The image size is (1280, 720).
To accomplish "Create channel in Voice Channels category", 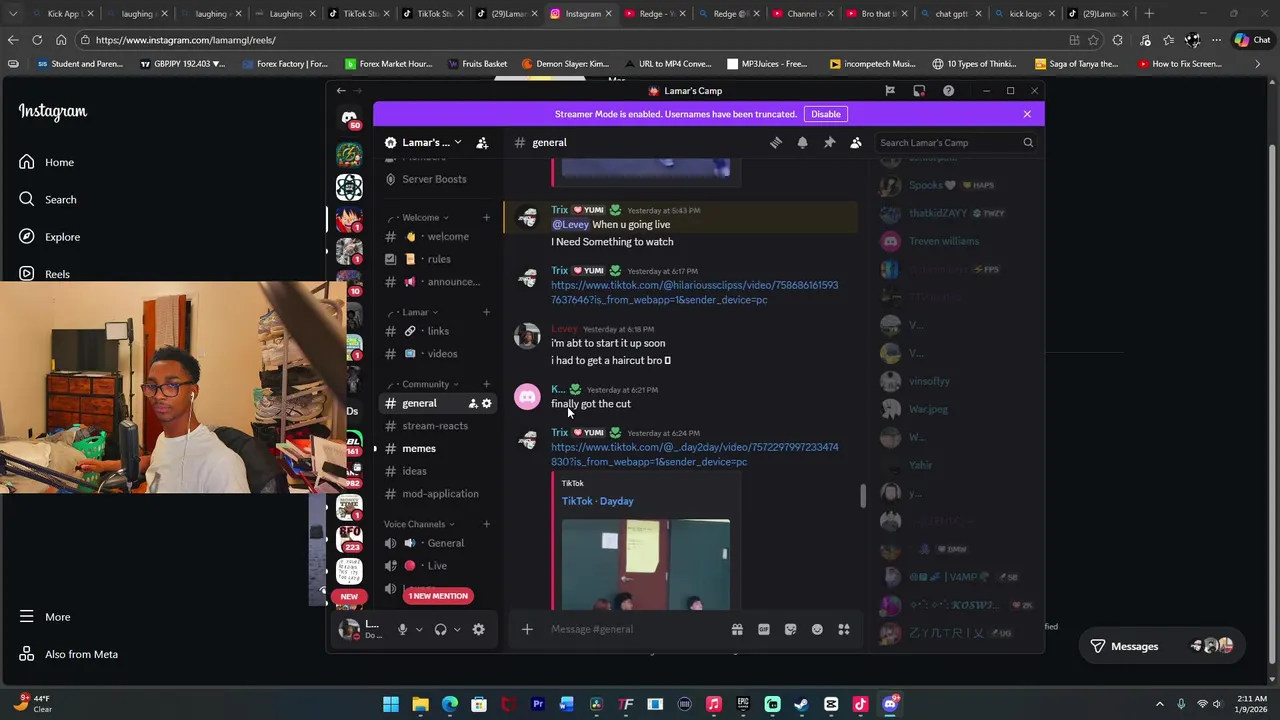I will pos(486,524).
